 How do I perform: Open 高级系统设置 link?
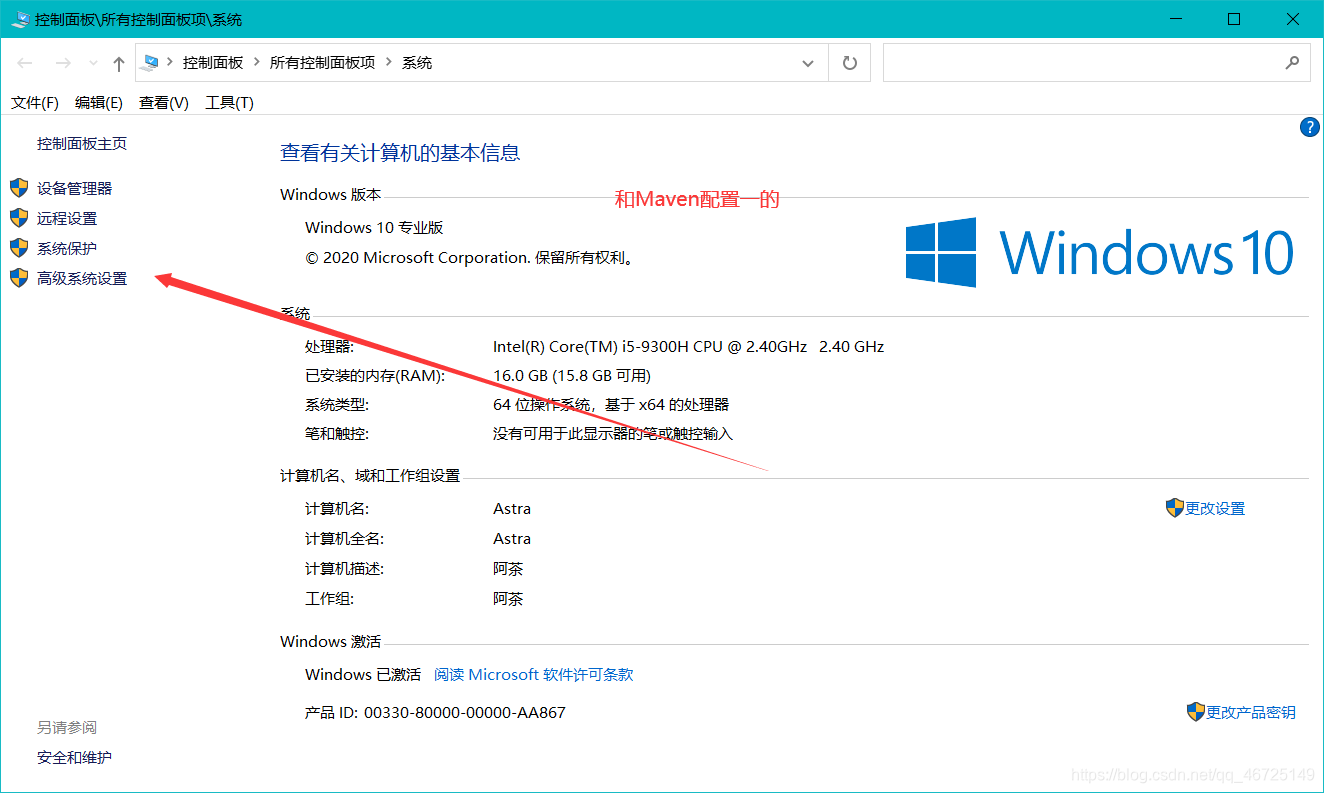[x=82, y=278]
